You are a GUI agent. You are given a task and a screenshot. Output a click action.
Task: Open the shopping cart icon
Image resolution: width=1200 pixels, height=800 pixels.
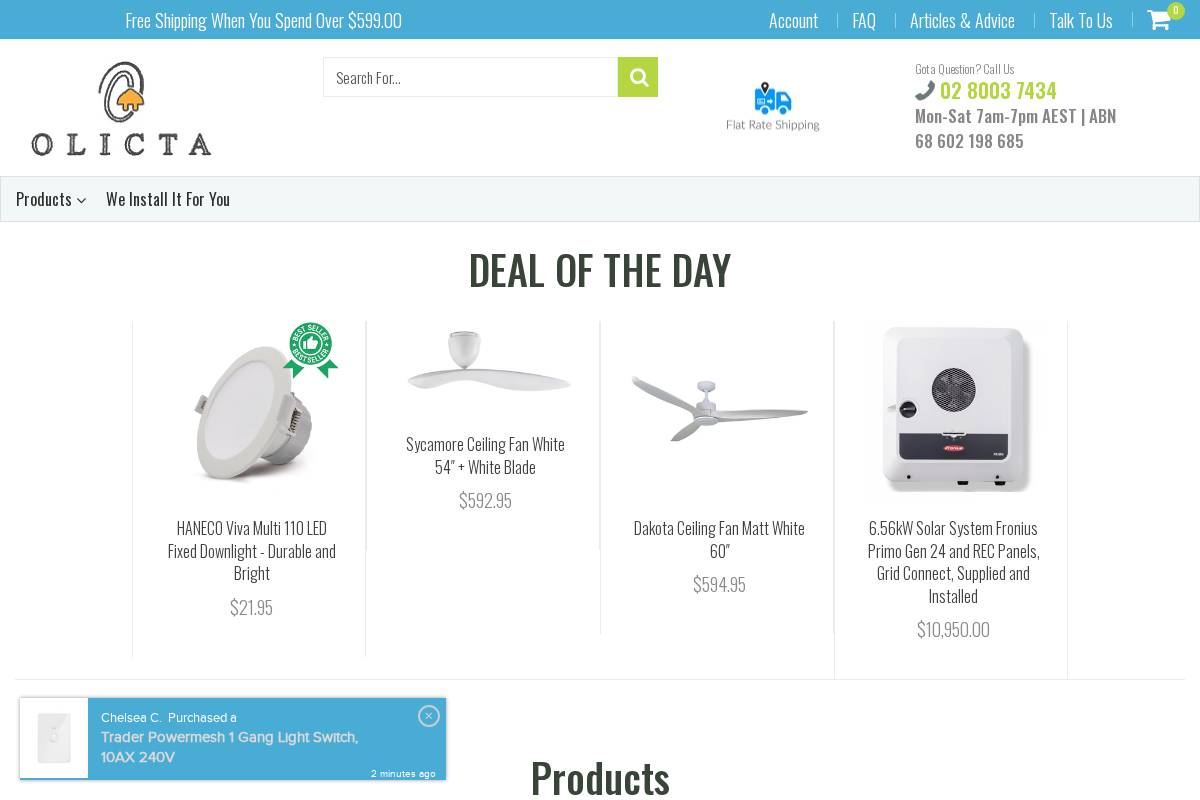point(1158,20)
